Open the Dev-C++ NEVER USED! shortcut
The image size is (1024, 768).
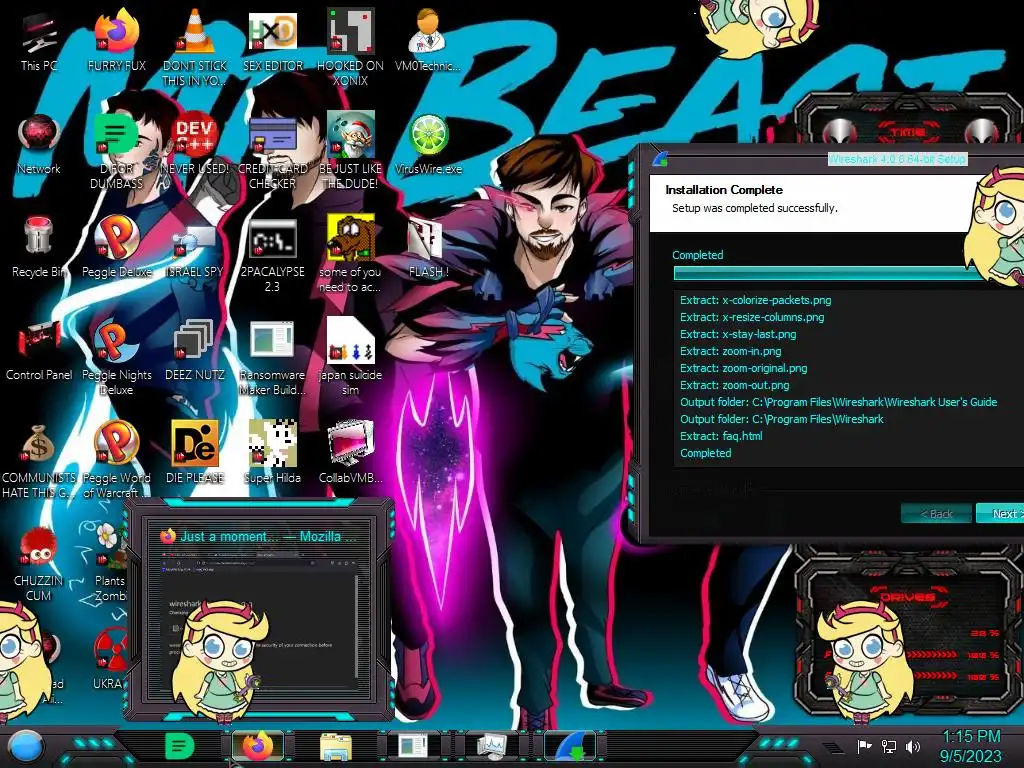[195, 144]
